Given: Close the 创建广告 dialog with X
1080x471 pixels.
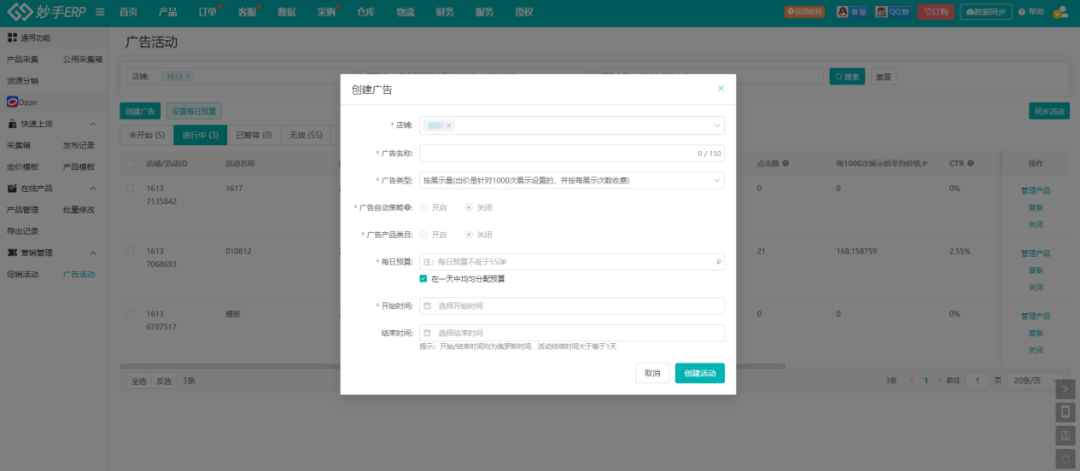Looking at the screenshot, I should [x=720, y=88].
